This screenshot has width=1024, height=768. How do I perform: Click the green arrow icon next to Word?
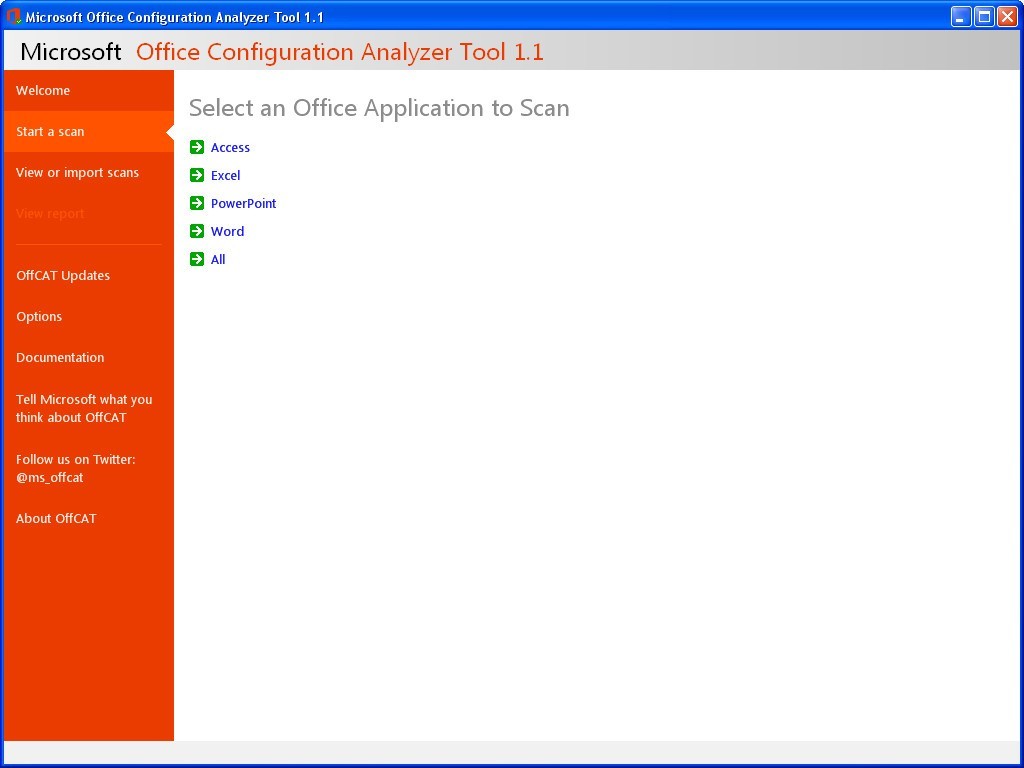196,231
